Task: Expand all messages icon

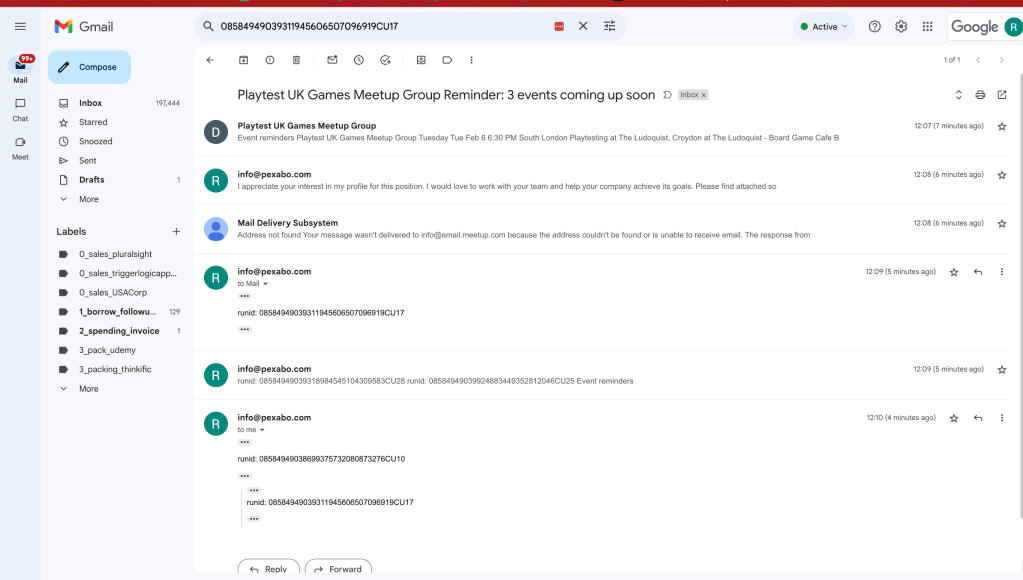Action: click(958, 95)
